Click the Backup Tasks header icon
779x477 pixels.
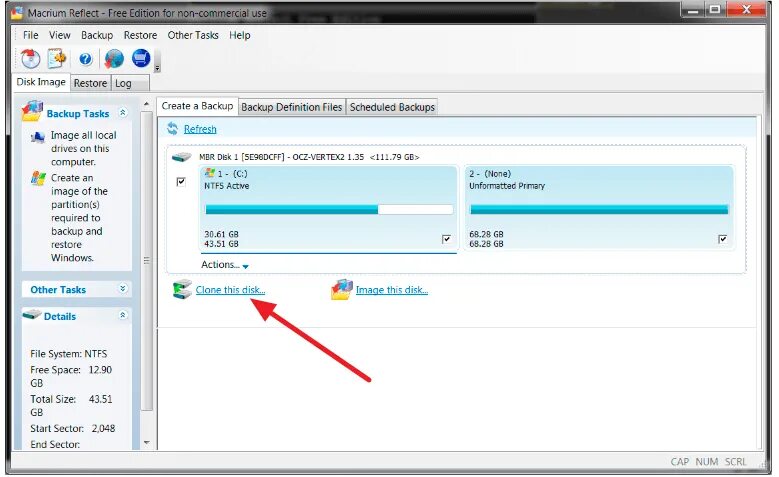tap(32, 111)
